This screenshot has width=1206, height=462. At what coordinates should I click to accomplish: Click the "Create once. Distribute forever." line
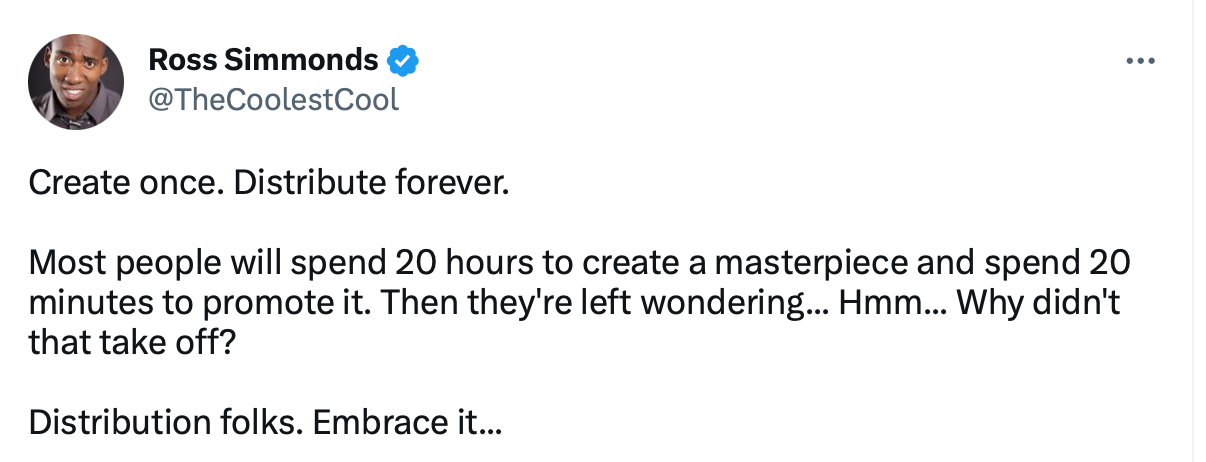tap(269, 183)
